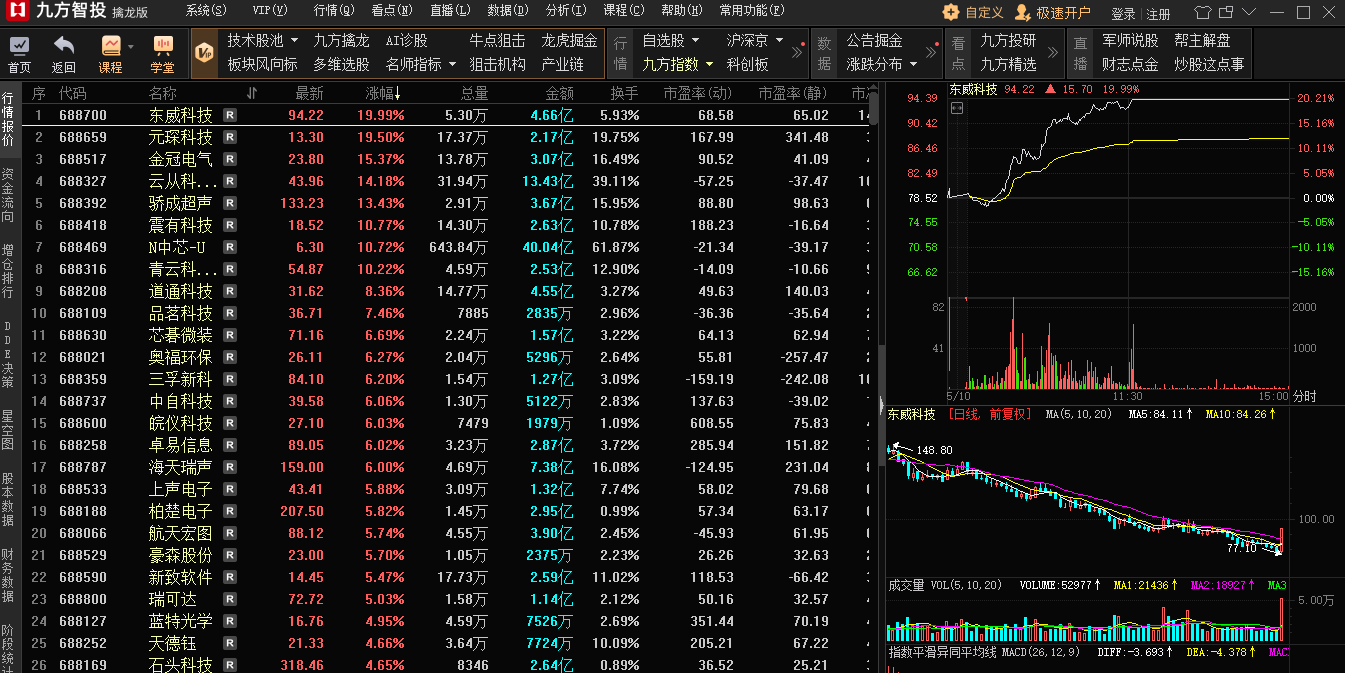Click the chart sync icon below 东威科技

[x=956, y=108]
